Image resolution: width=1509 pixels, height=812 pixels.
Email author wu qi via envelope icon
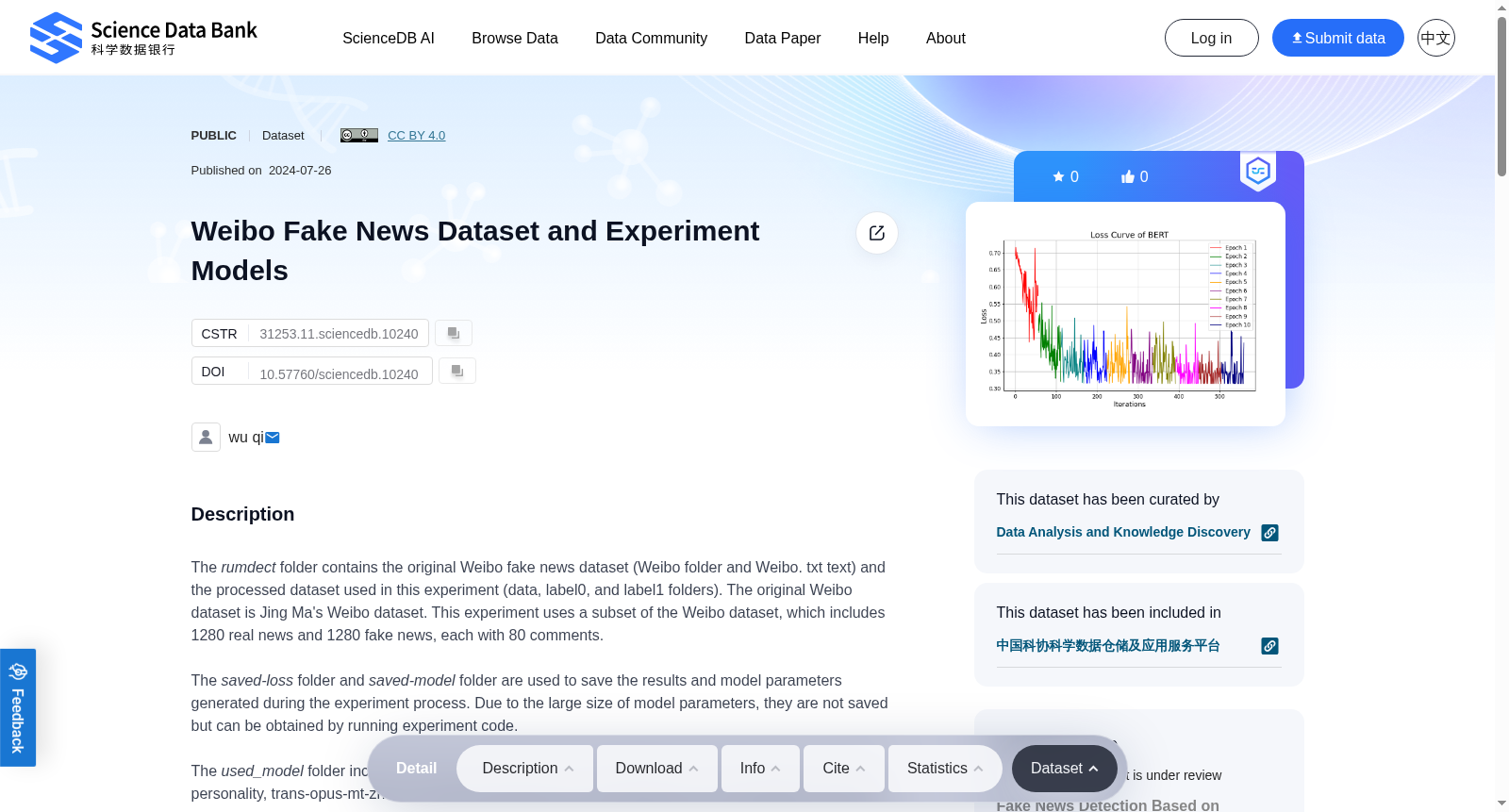(x=273, y=438)
